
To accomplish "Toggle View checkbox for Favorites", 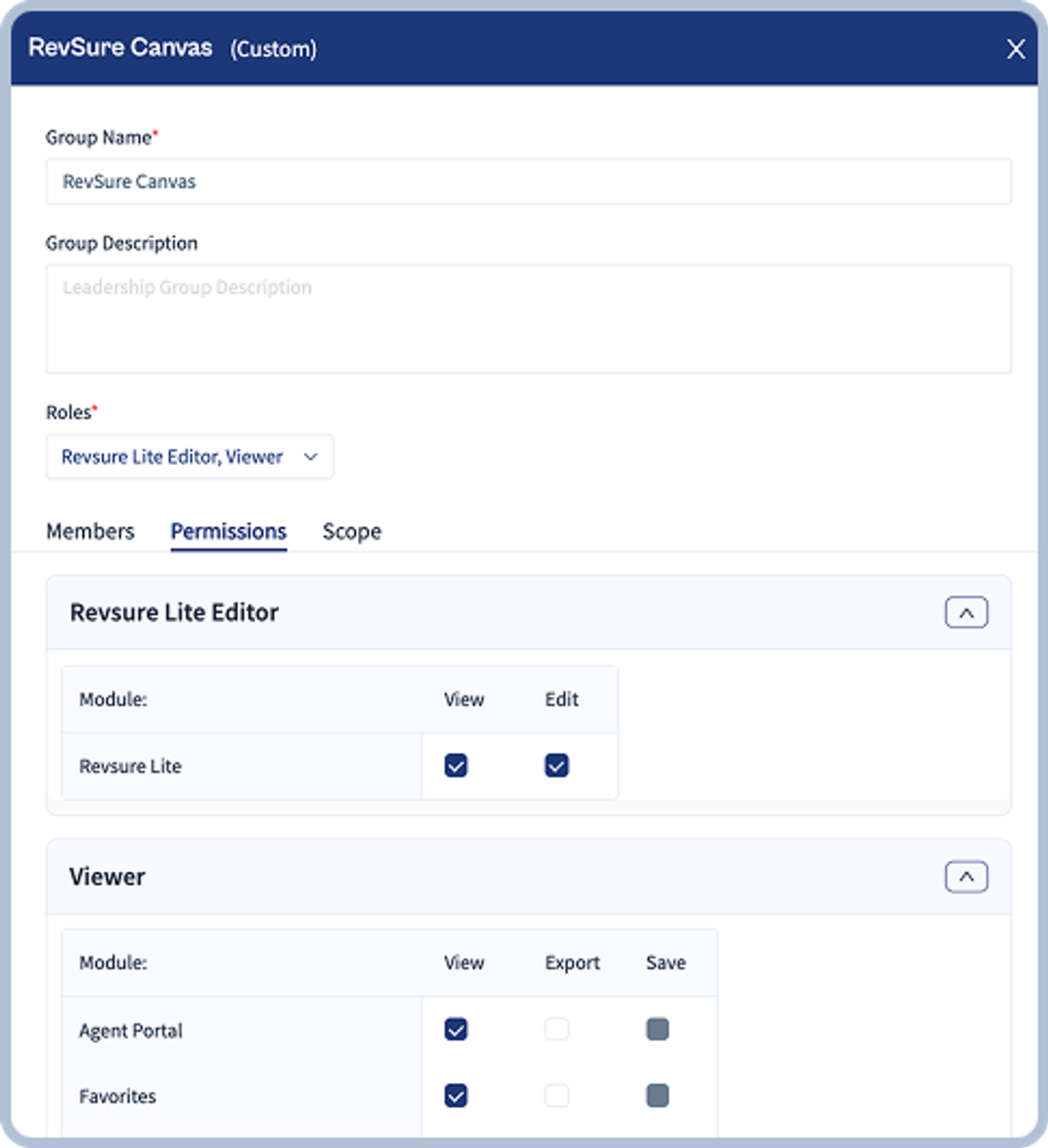I will click(456, 1096).
